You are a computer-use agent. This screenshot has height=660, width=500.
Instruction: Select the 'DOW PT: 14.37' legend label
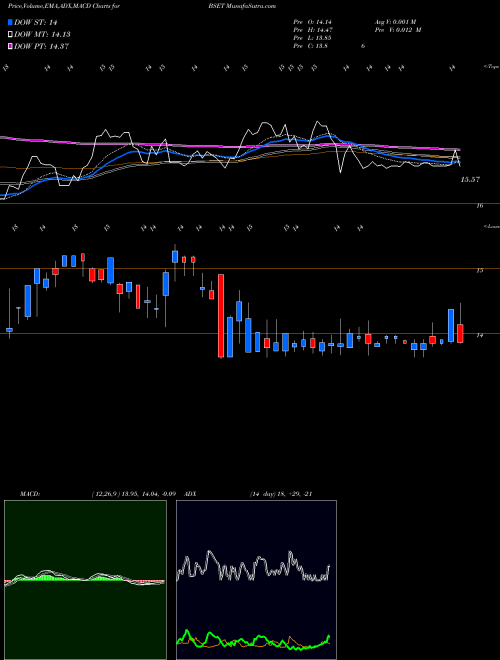[x=41, y=46]
